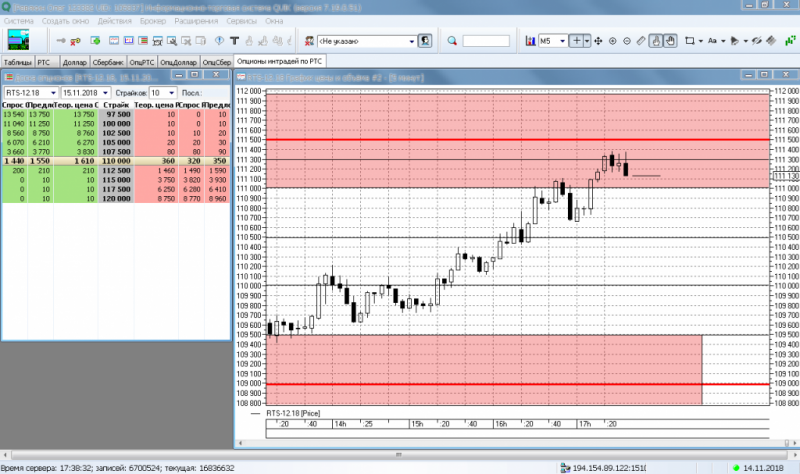The width and height of the screenshot is (800, 474).
Task: Click the client portrait button beside account combo
Action: tap(425, 41)
